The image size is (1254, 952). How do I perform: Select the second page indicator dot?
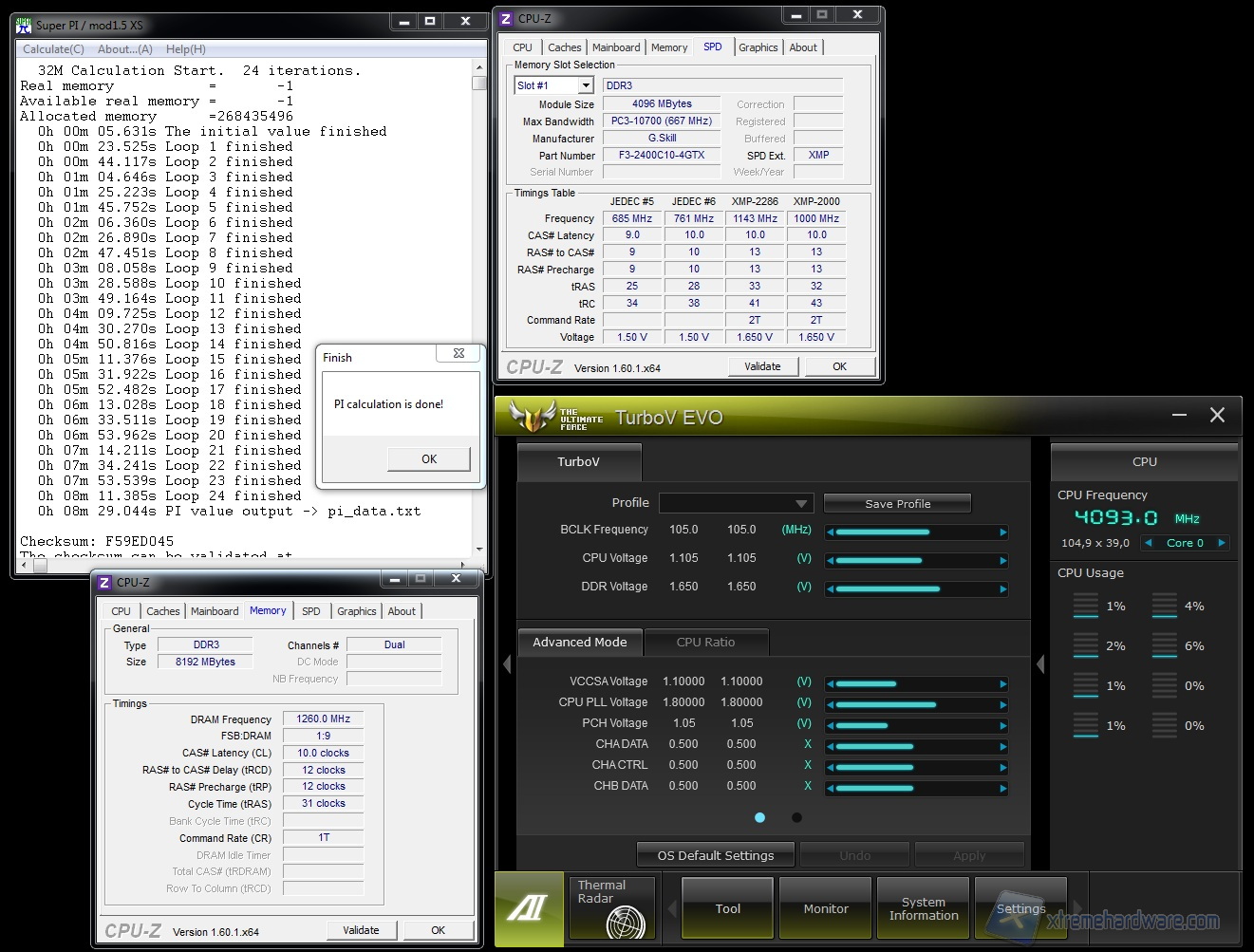pyautogui.click(x=796, y=817)
